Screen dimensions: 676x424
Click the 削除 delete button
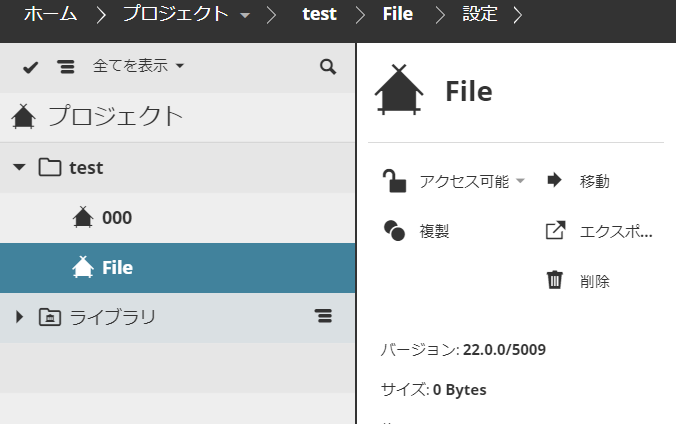pyautogui.click(x=595, y=281)
